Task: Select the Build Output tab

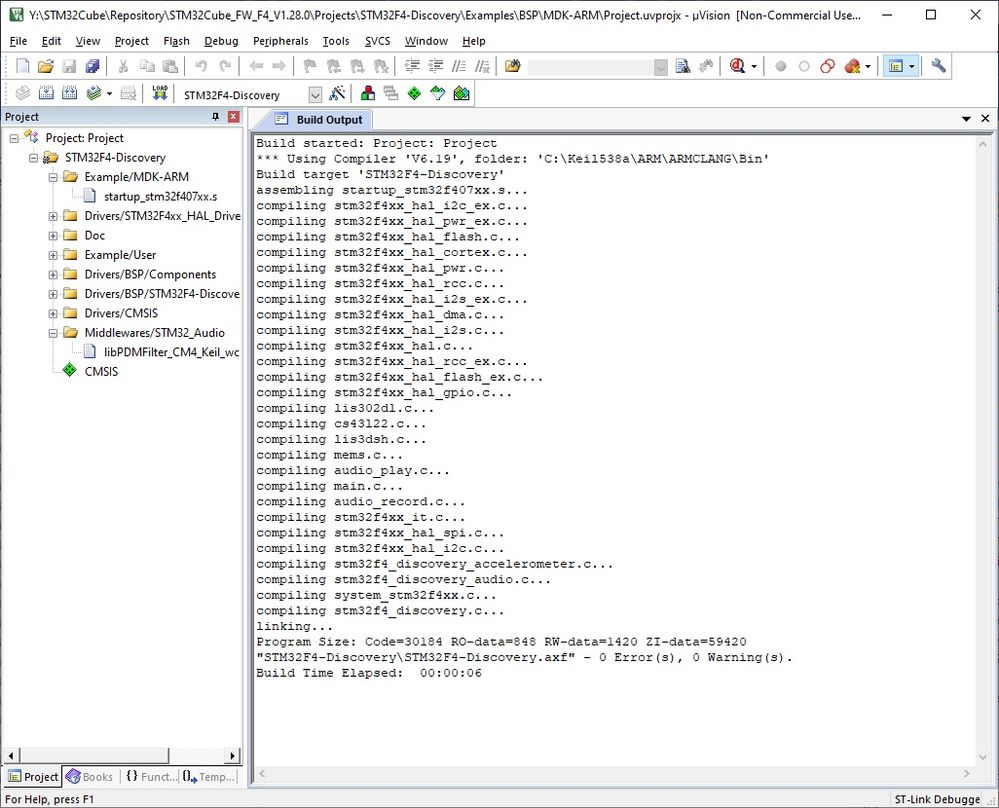Action: 319,120
